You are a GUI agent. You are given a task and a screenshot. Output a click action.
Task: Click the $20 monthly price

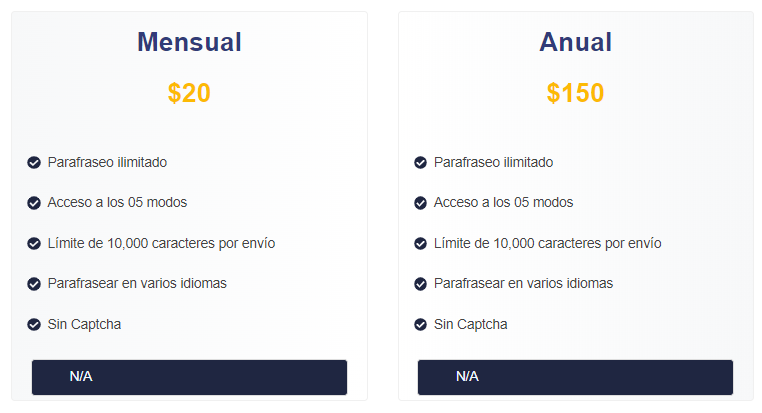pos(189,93)
